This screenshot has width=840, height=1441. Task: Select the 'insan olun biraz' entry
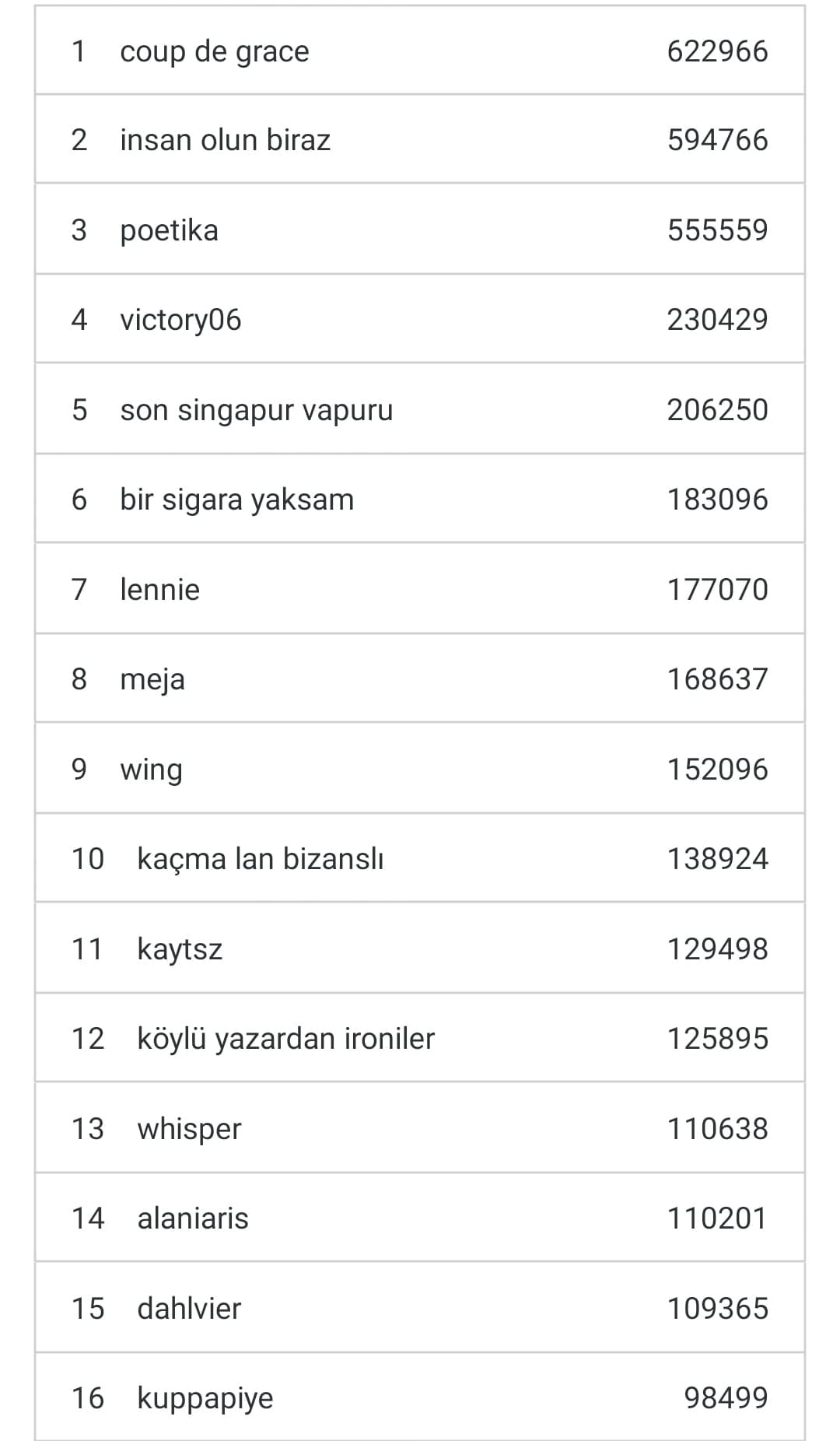(225, 140)
